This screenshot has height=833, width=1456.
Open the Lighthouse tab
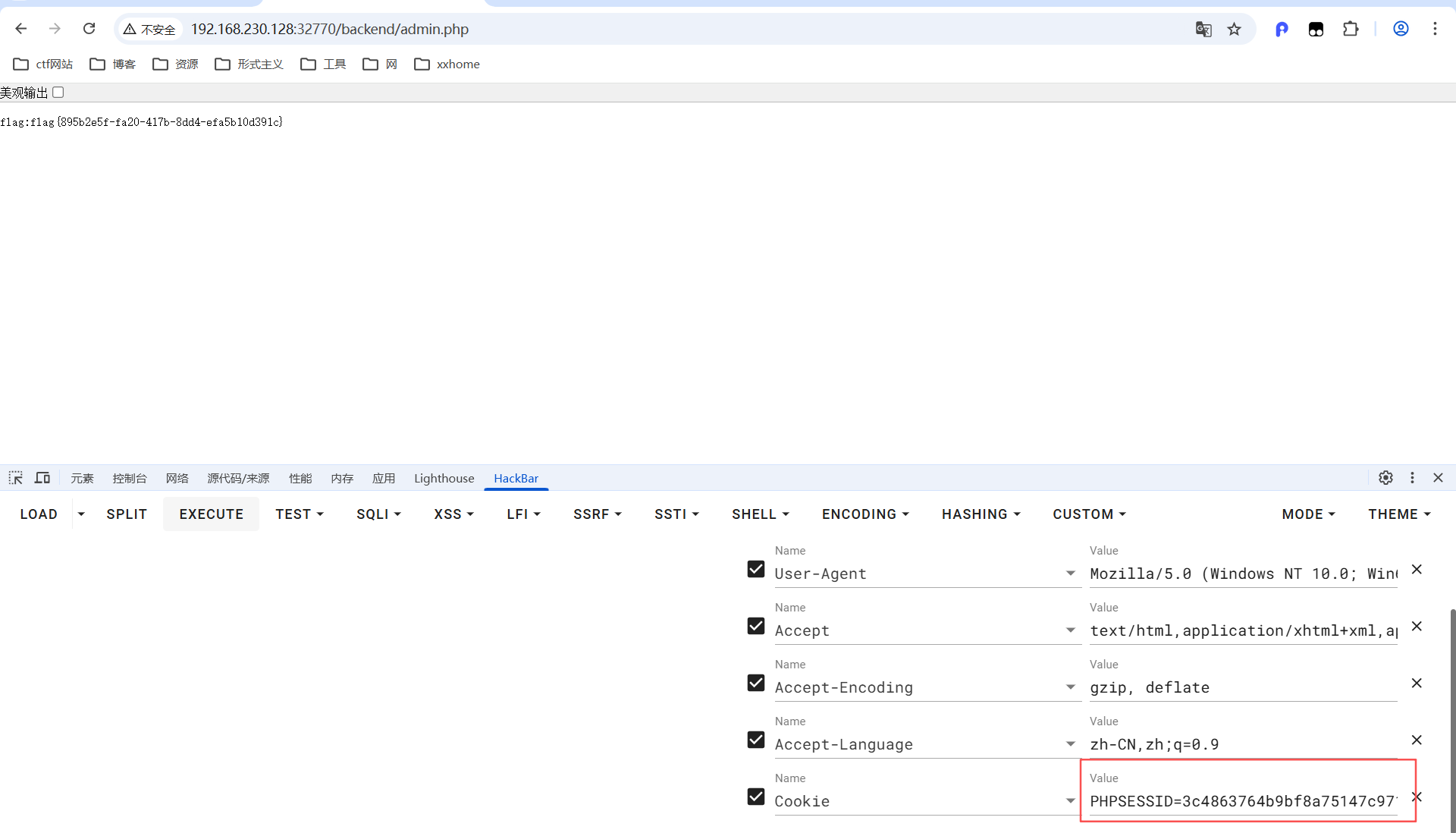[444, 479]
